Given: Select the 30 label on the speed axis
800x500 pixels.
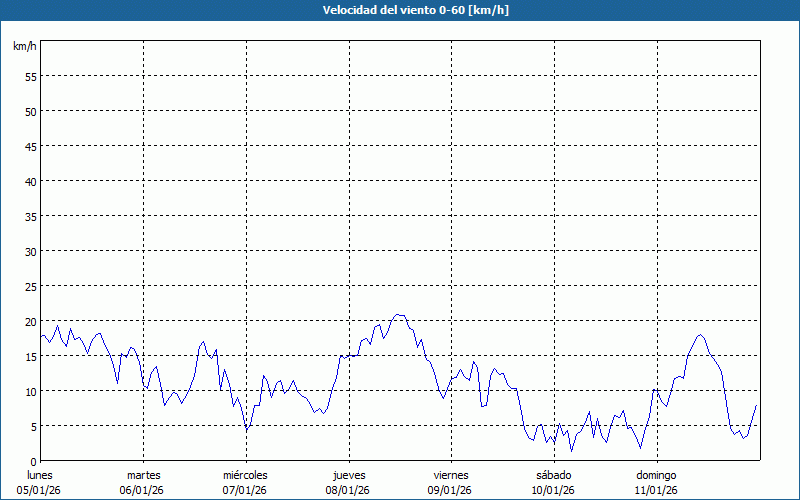Looking at the screenshot, I should click(30, 251).
